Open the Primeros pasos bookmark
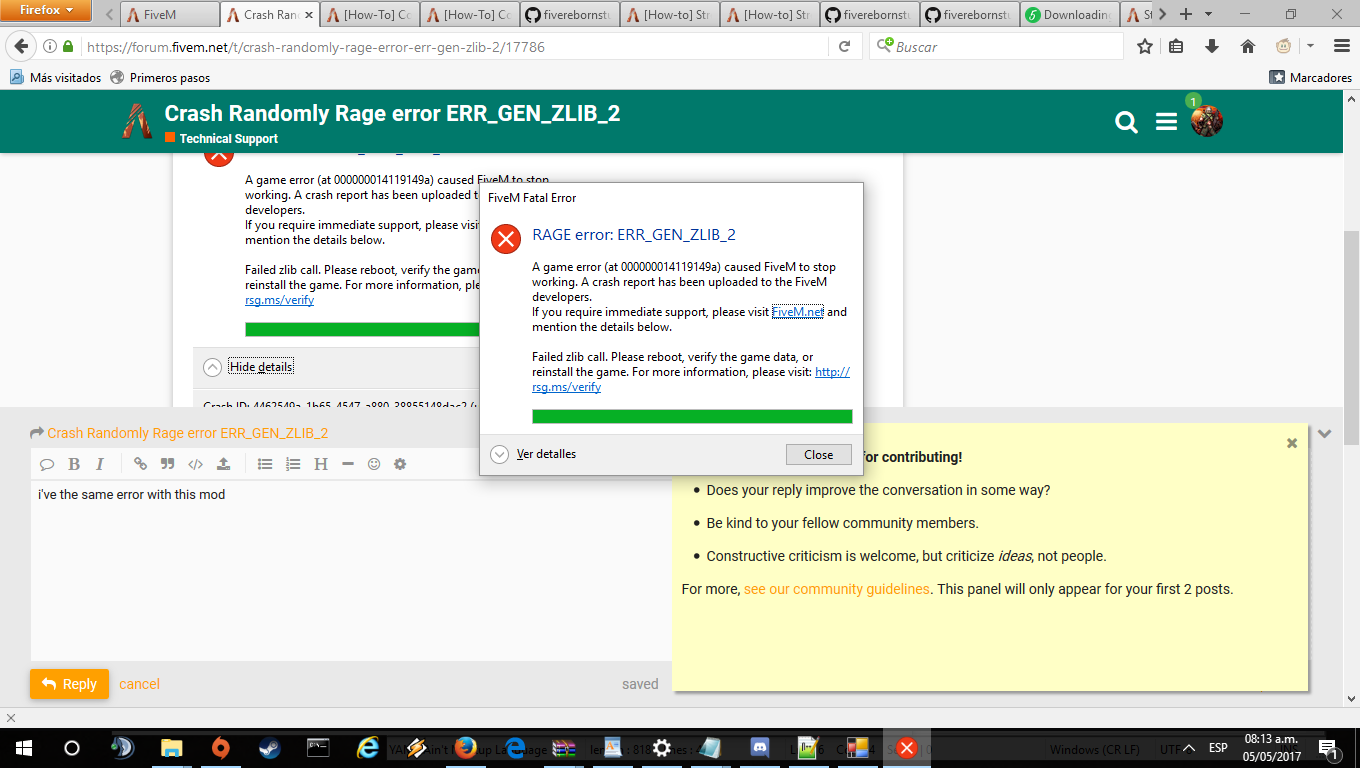The width and height of the screenshot is (1360, 768). (x=160, y=77)
